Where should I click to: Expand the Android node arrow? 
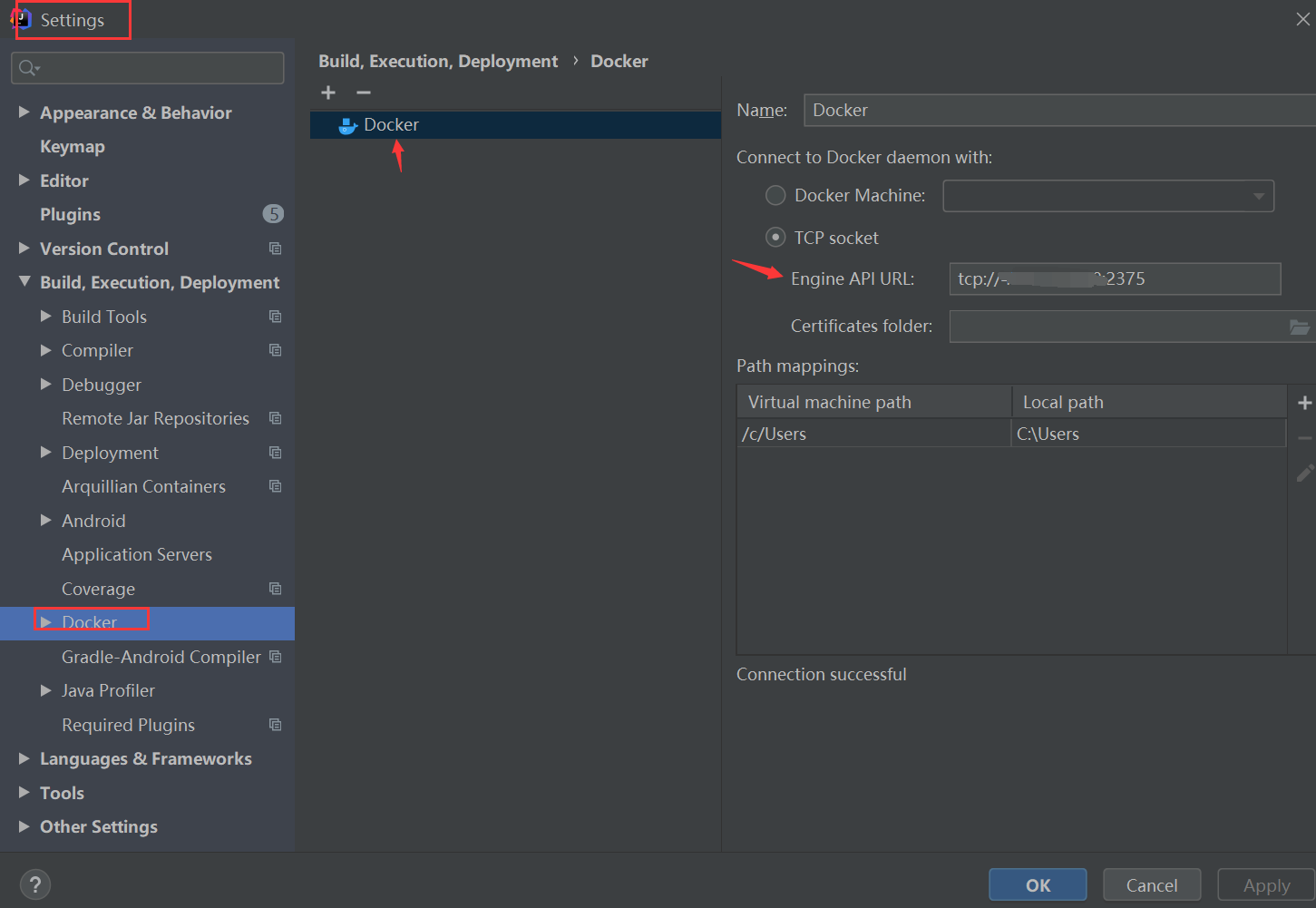point(46,521)
